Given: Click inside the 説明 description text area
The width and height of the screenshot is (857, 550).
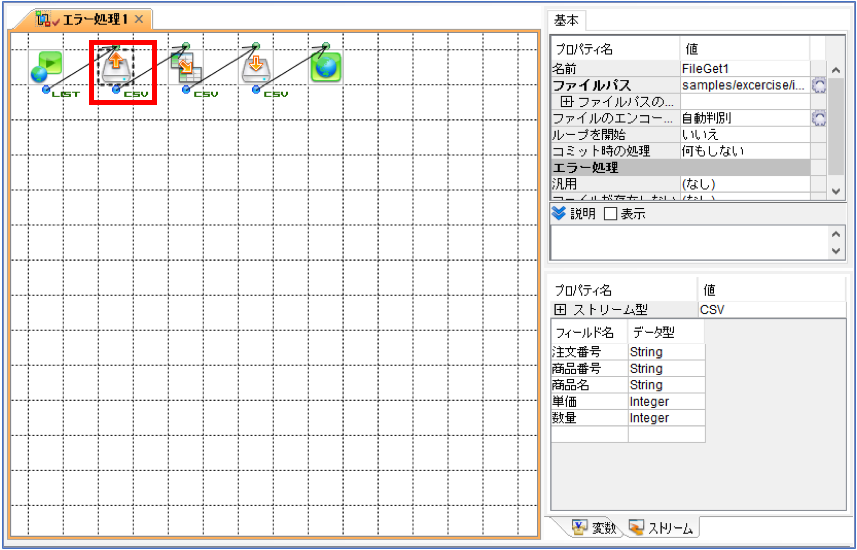Looking at the screenshot, I should (x=690, y=242).
